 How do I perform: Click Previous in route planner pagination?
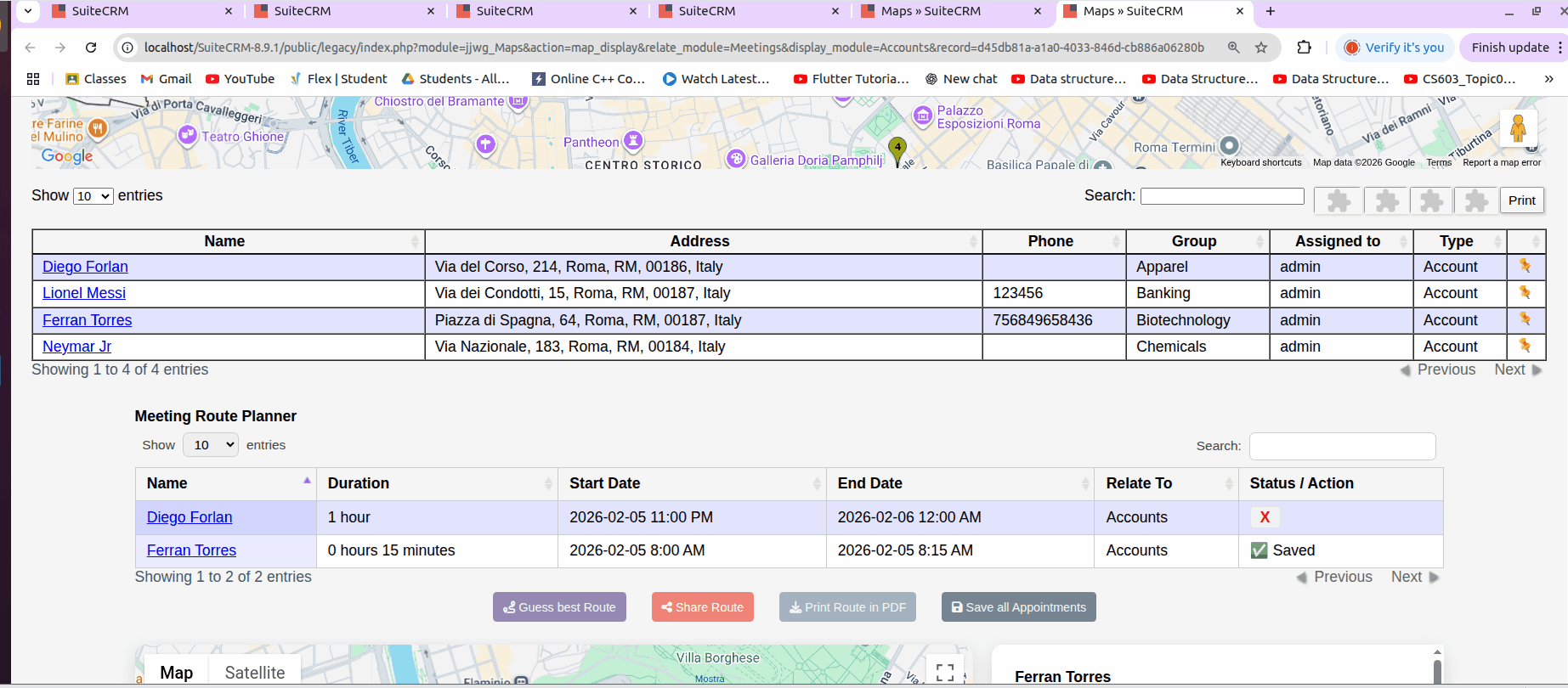pyautogui.click(x=1334, y=577)
